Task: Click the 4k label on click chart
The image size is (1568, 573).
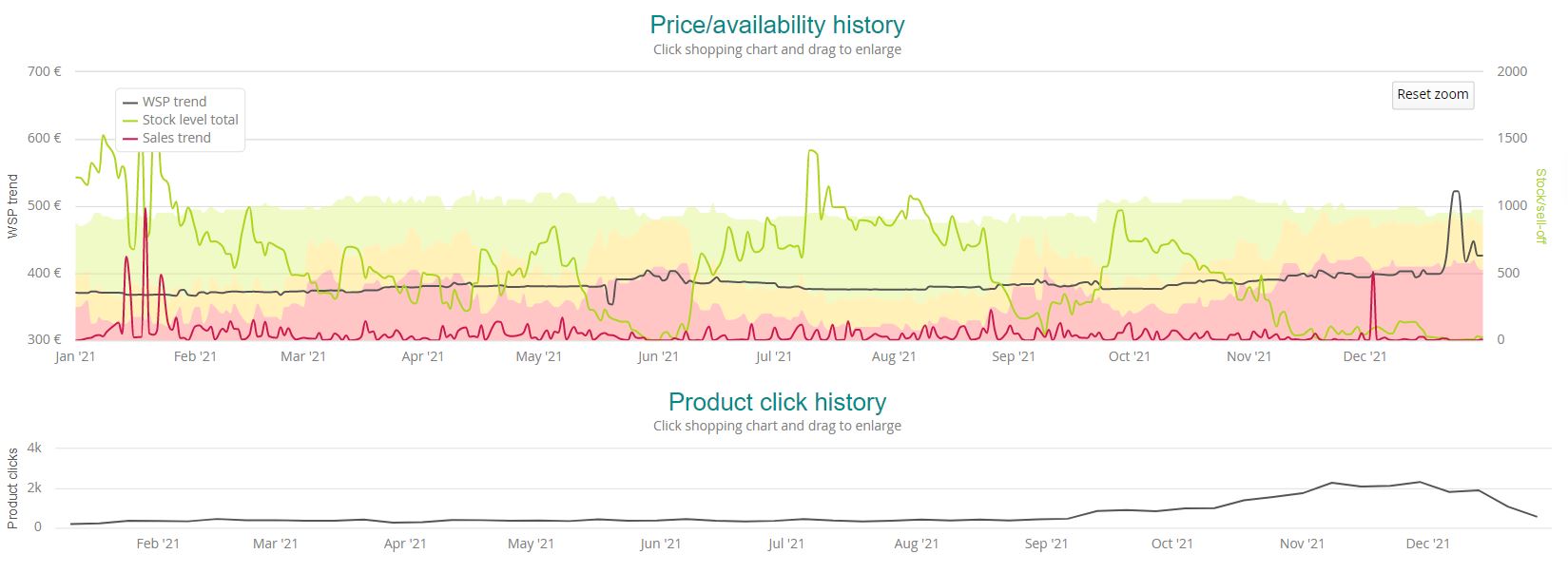Action: (34, 448)
